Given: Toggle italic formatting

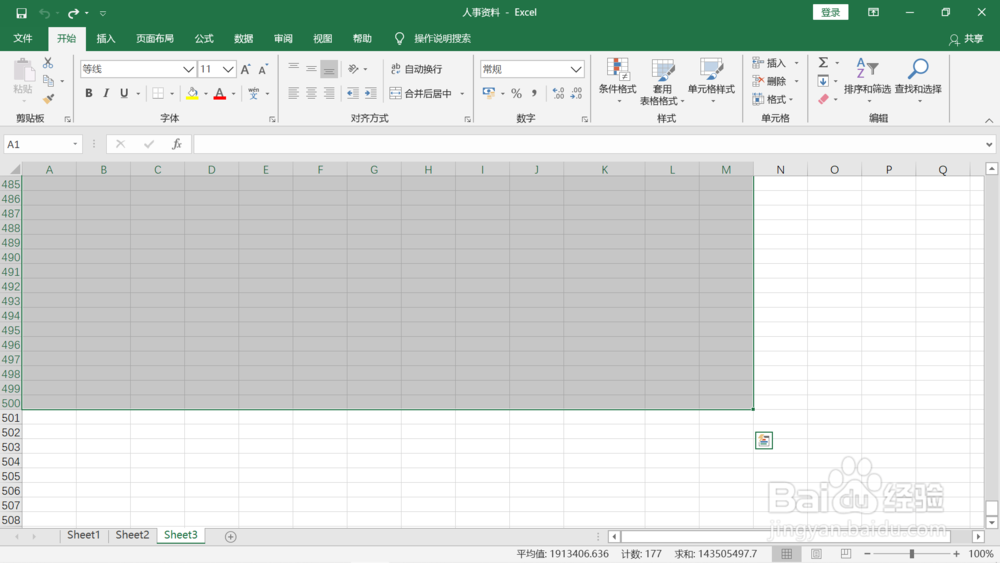Looking at the screenshot, I should [x=106, y=94].
